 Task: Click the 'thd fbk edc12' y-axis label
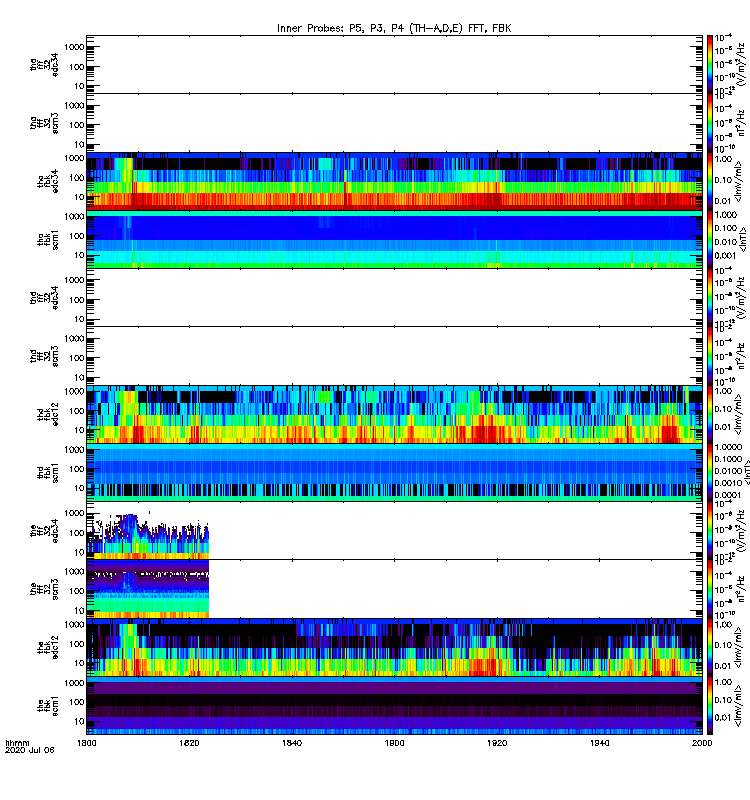(x=48, y=414)
